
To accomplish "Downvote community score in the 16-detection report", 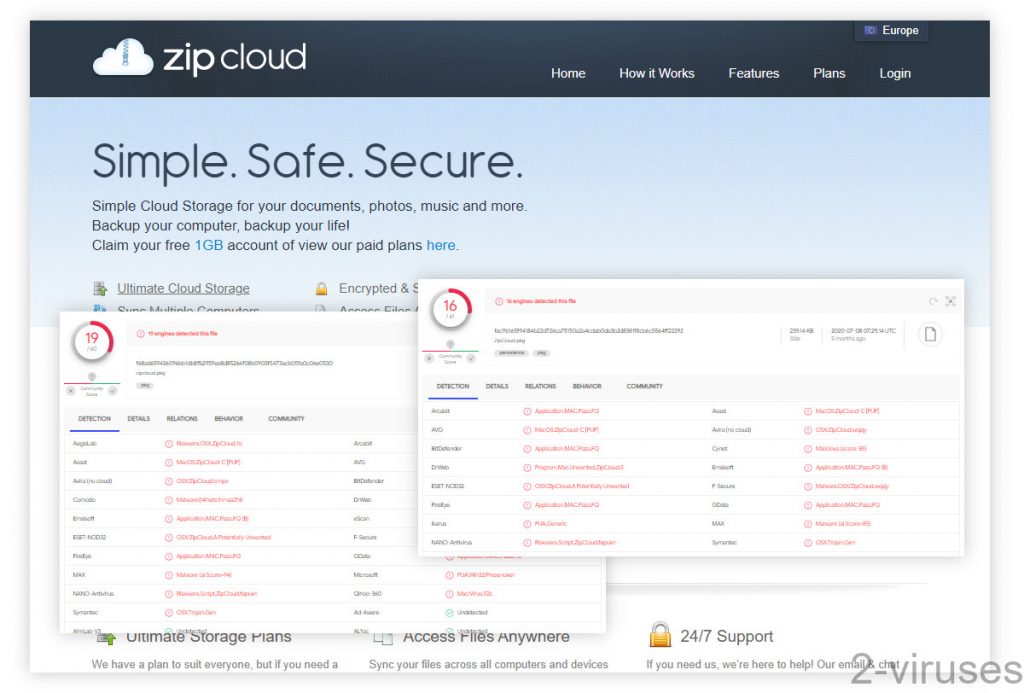I will click(x=430, y=357).
